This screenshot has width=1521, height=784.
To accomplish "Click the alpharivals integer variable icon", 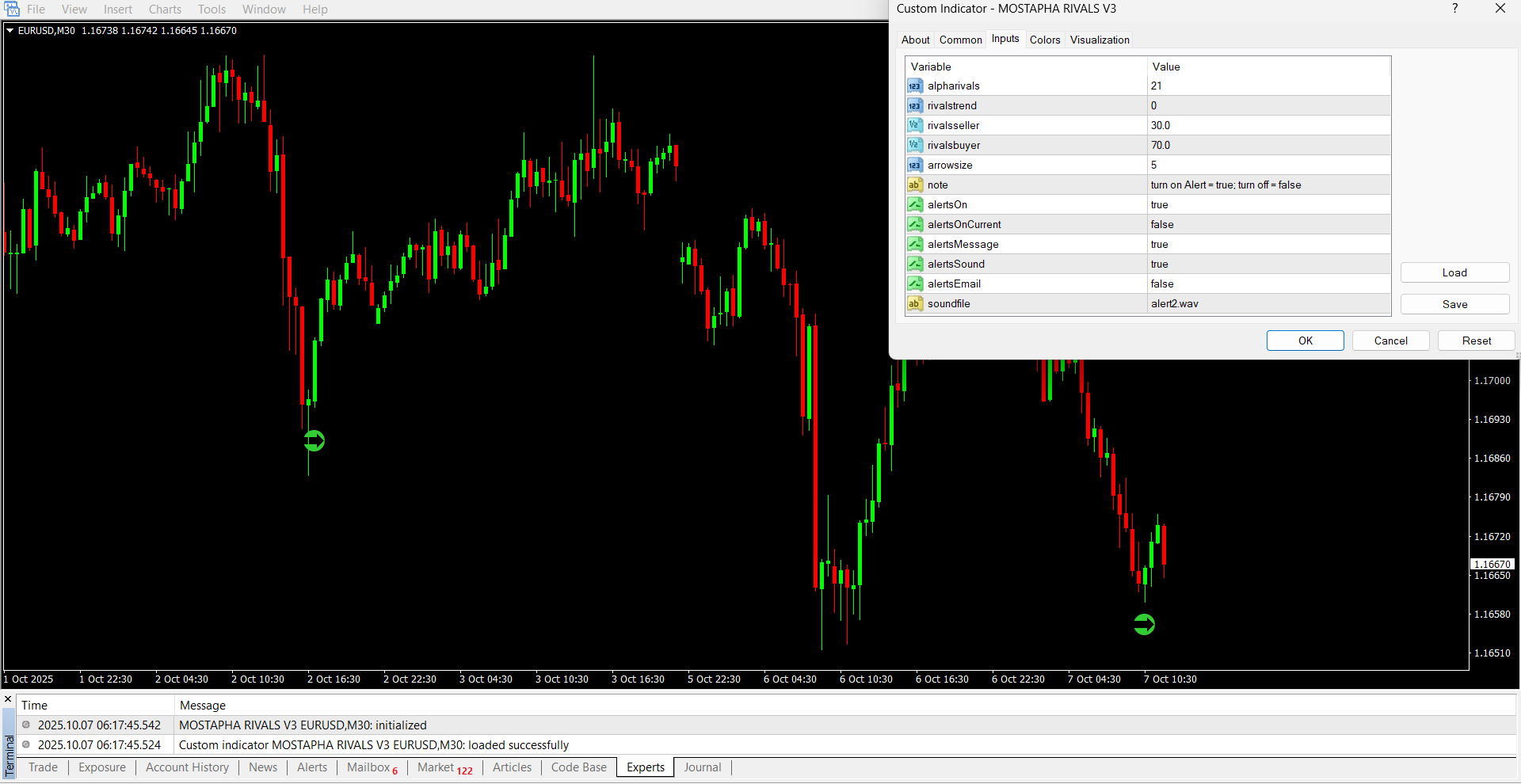I will click(915, 86).
